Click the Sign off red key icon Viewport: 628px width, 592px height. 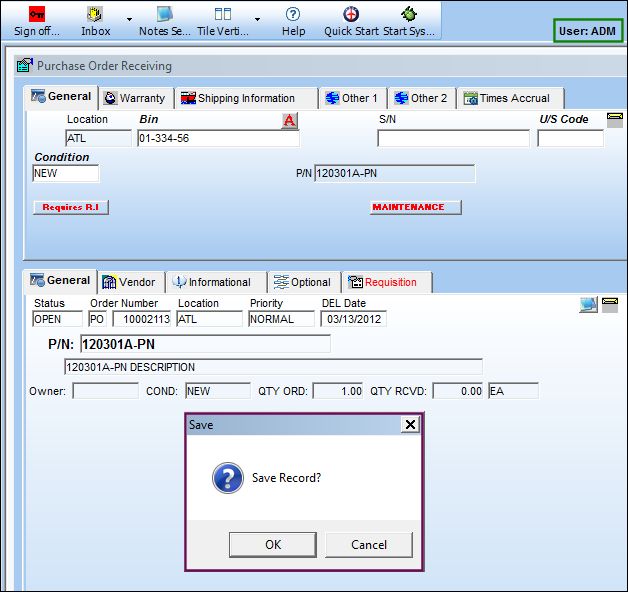(37, 14)
